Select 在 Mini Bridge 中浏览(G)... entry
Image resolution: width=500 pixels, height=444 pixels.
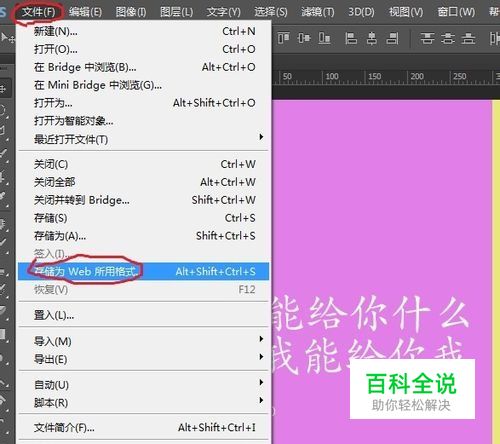tap(144, 85)
